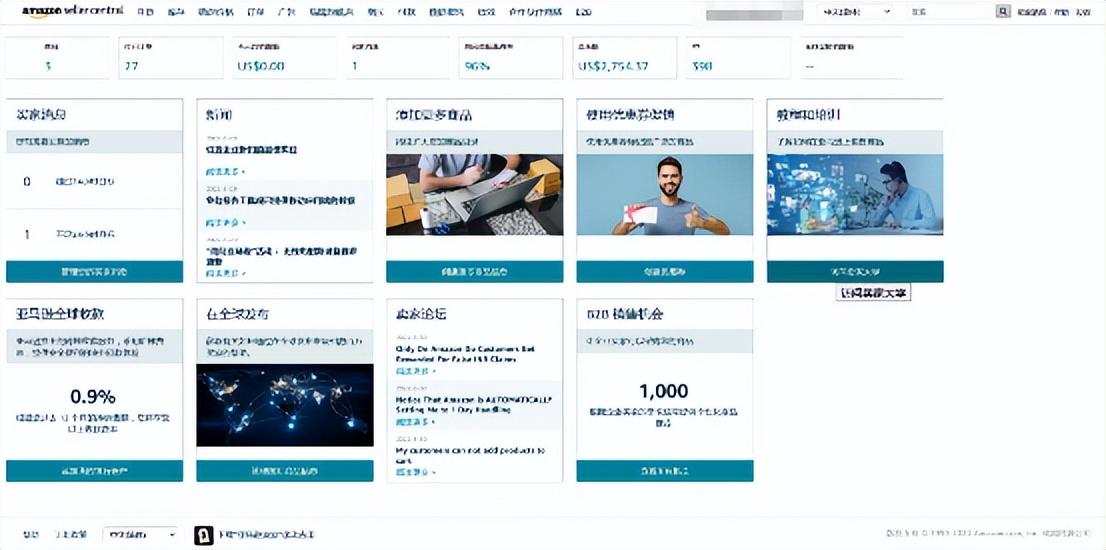The height and width of the screenshot is (550, 1106).
Task: Click the teal button on Buyer Messages card
Action: pos(95,271)
